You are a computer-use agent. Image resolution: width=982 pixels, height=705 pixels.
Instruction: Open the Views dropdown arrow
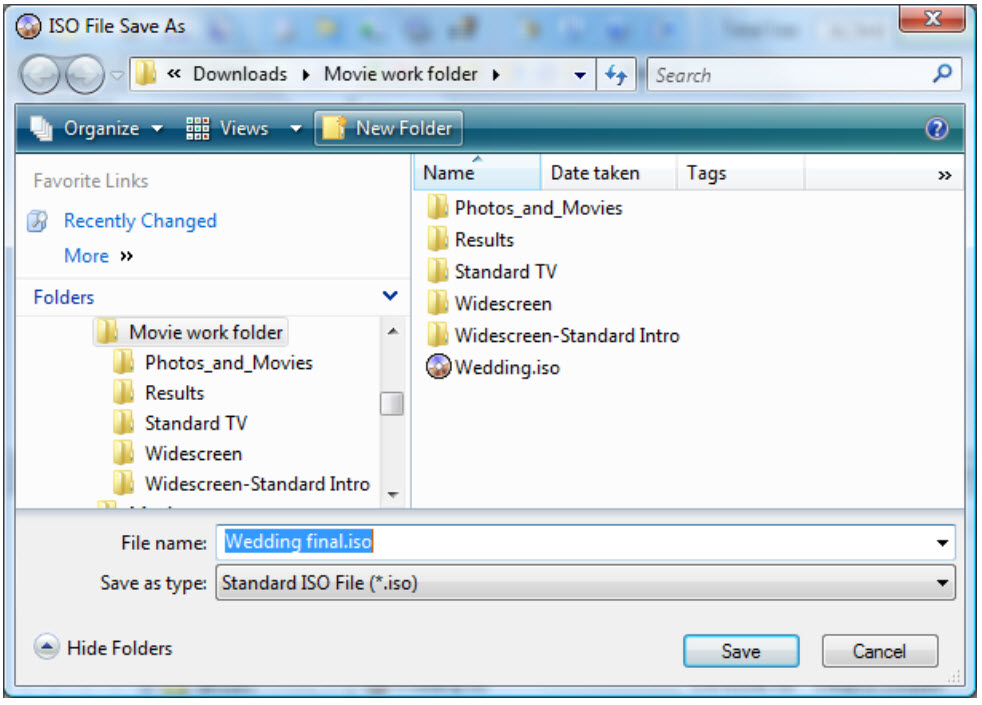296,129
